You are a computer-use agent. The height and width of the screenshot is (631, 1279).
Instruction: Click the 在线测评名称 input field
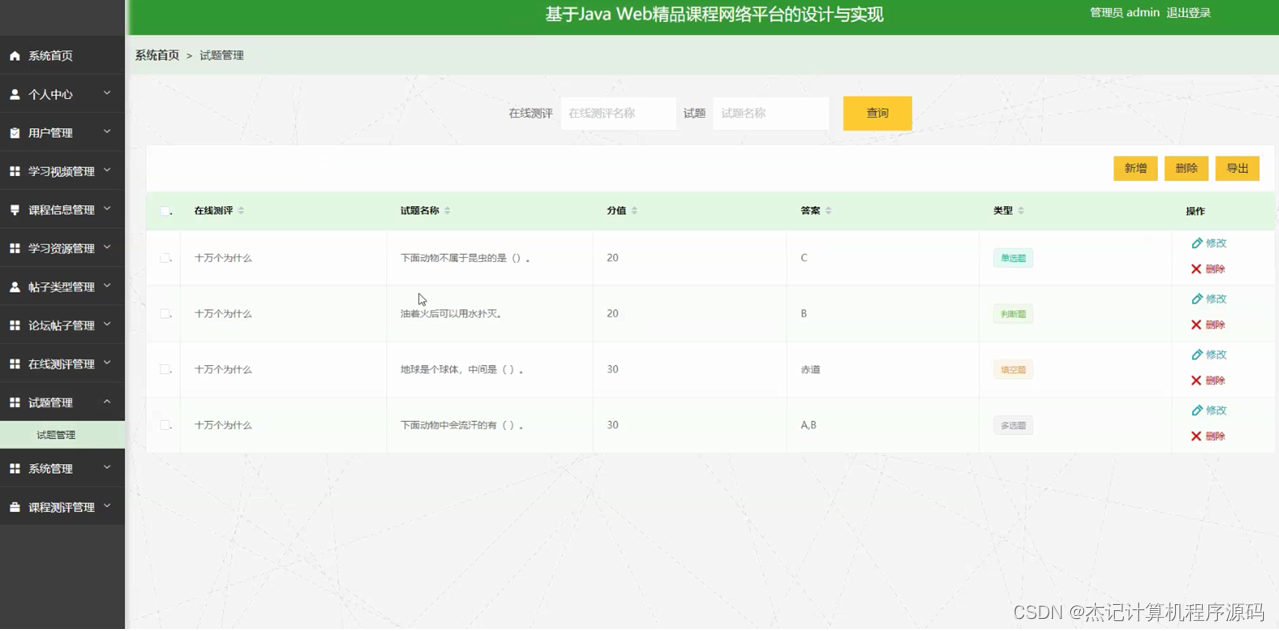coord(618,113)
